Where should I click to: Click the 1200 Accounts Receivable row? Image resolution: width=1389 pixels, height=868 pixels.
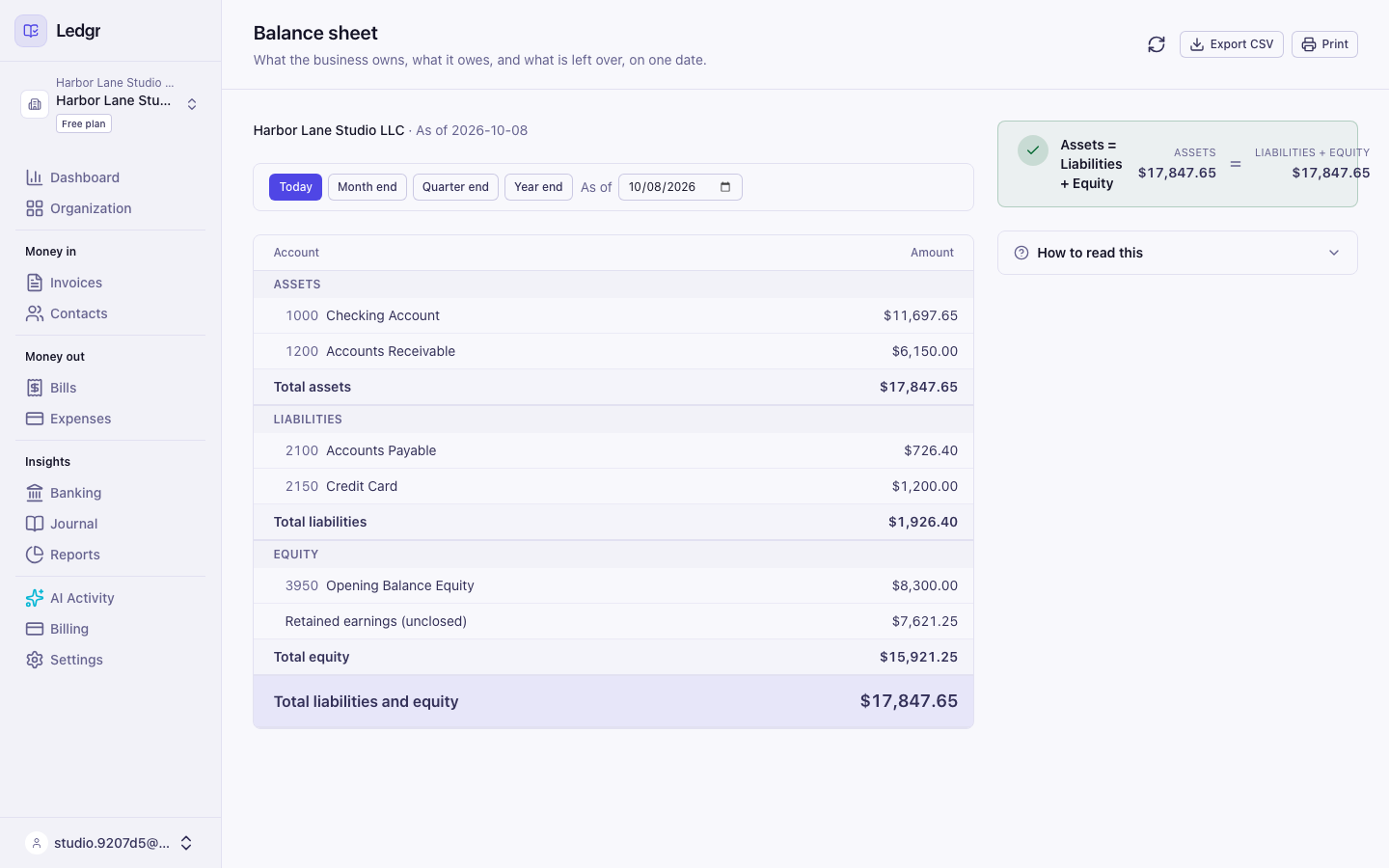pos(613,351)
